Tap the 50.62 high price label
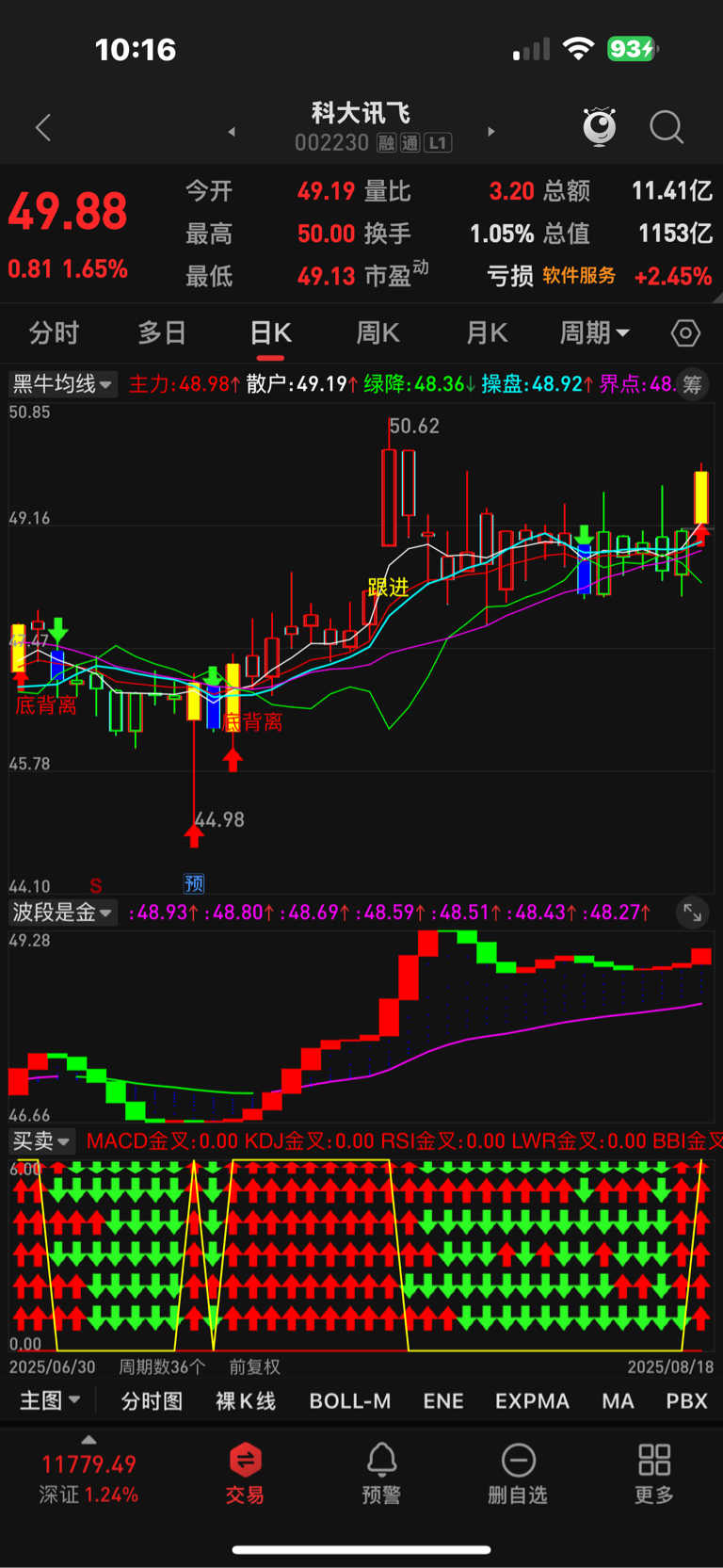 pyautogui.click(x=415, y=427)
